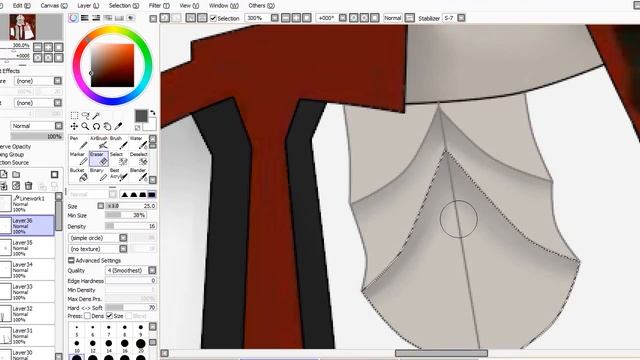The height and width of the screenshot is (360, 640).
Task: Select Layer34 in layer list
Action: click(27, 270)
